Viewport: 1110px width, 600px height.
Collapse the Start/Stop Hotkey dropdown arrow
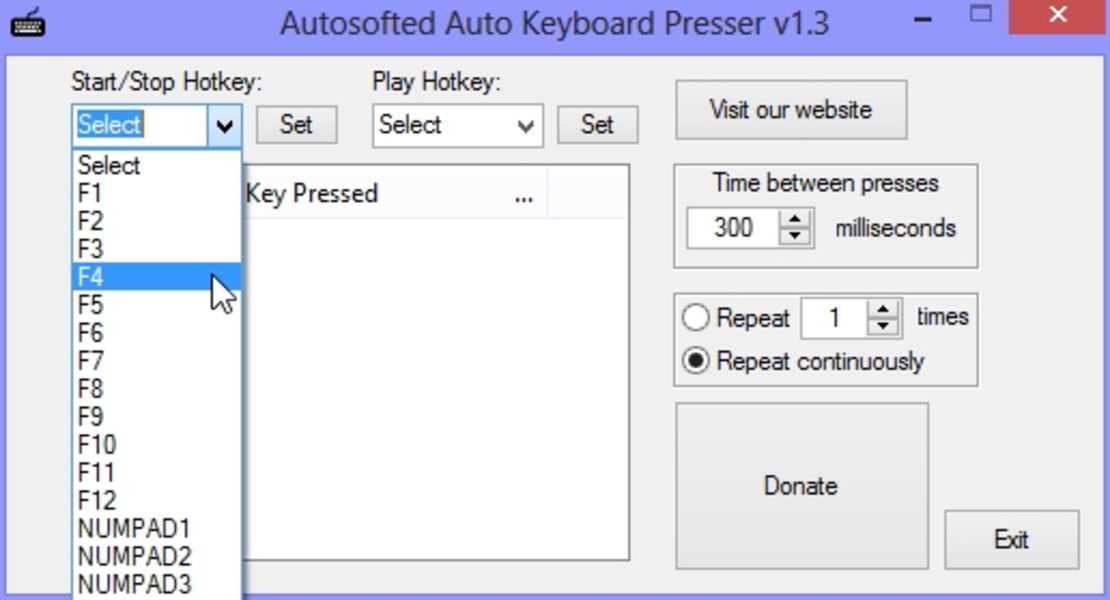(x=225, y=126)
